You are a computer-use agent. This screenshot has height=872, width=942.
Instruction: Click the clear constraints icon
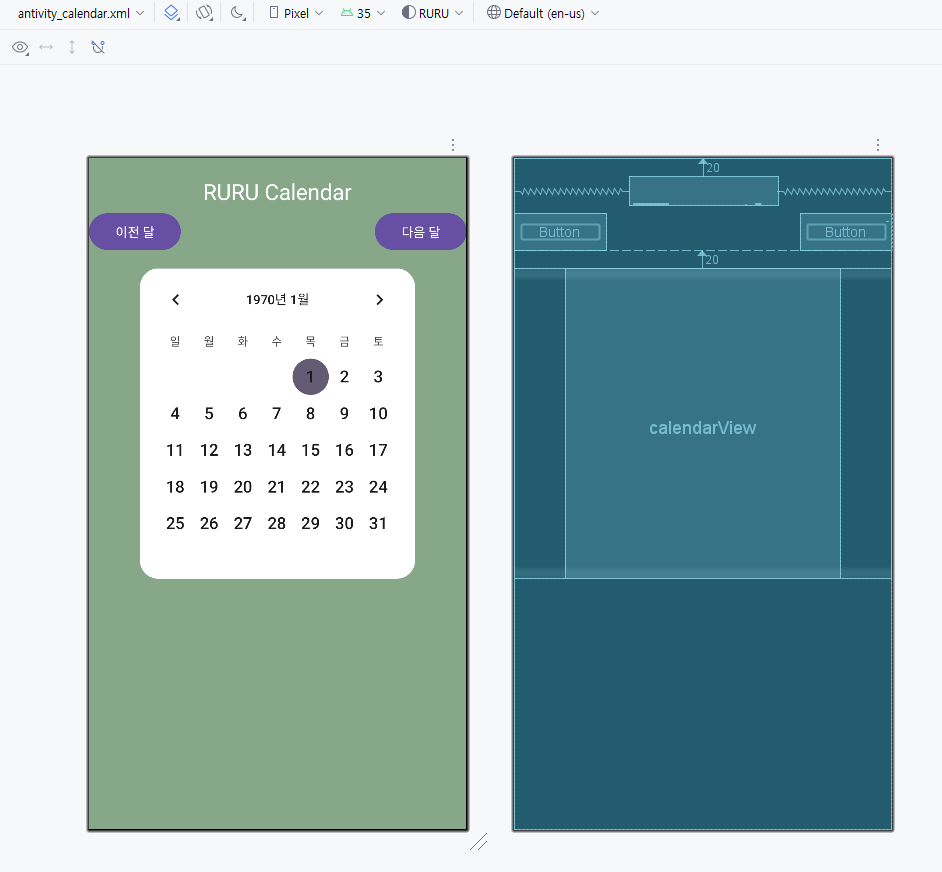(98, 47)
